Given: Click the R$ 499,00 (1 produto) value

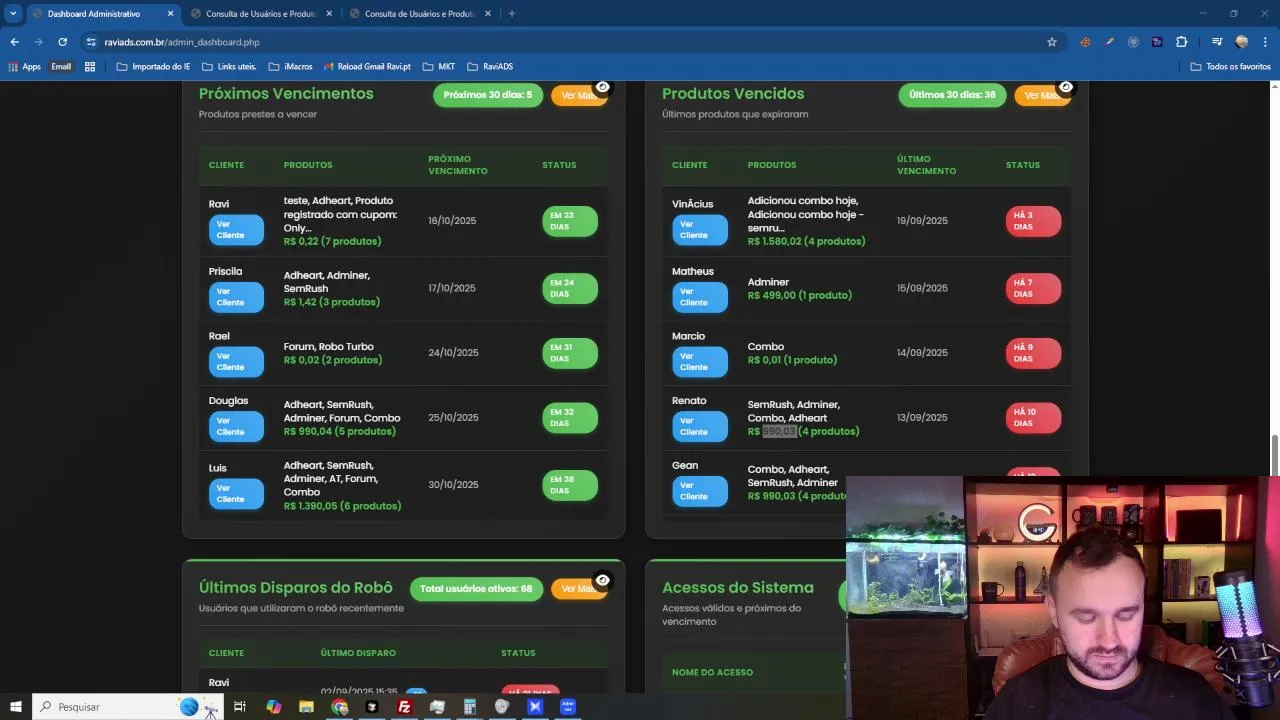Looking at the screenshot, I should 800,295.
